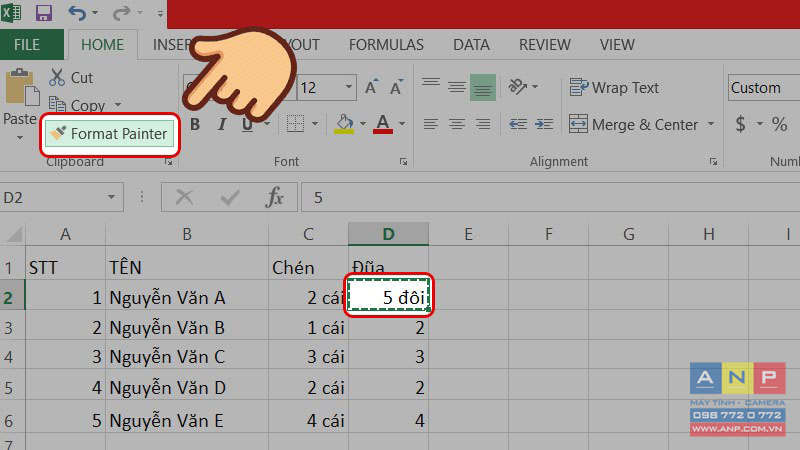Click the Select All corner triangle
The height and width of the screenshot is (450, 800).
tap(13, 234)
